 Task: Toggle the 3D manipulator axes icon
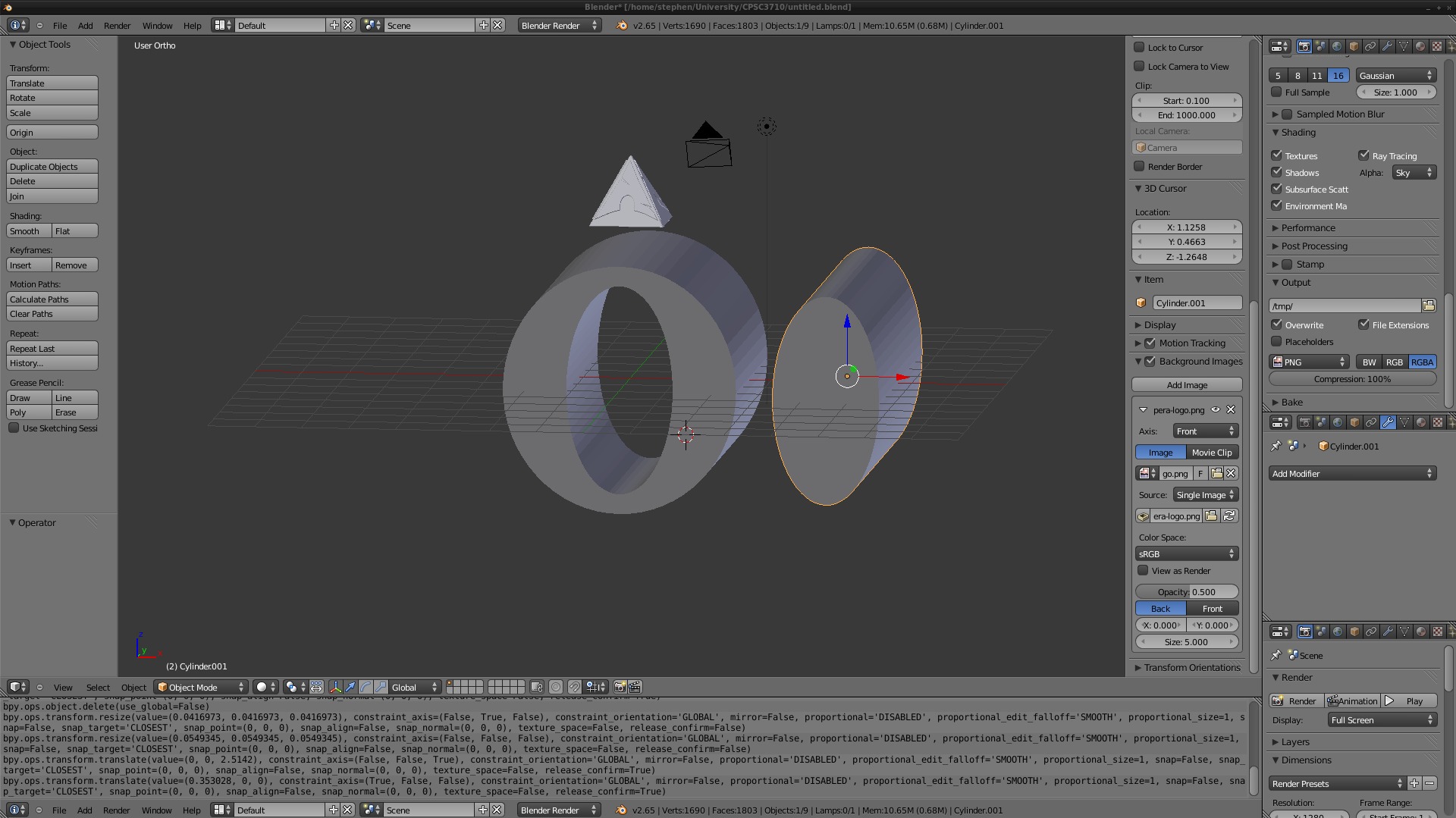click(x=336, y=687)
